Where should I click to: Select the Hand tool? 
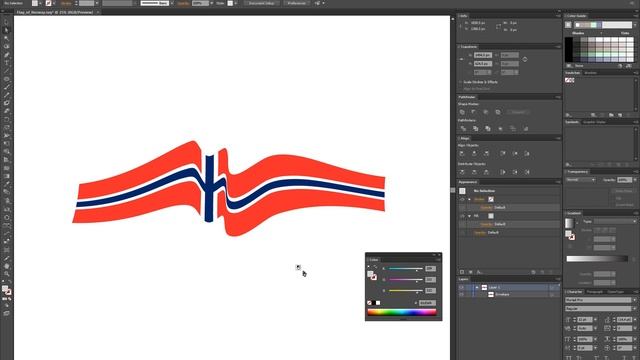6,266
